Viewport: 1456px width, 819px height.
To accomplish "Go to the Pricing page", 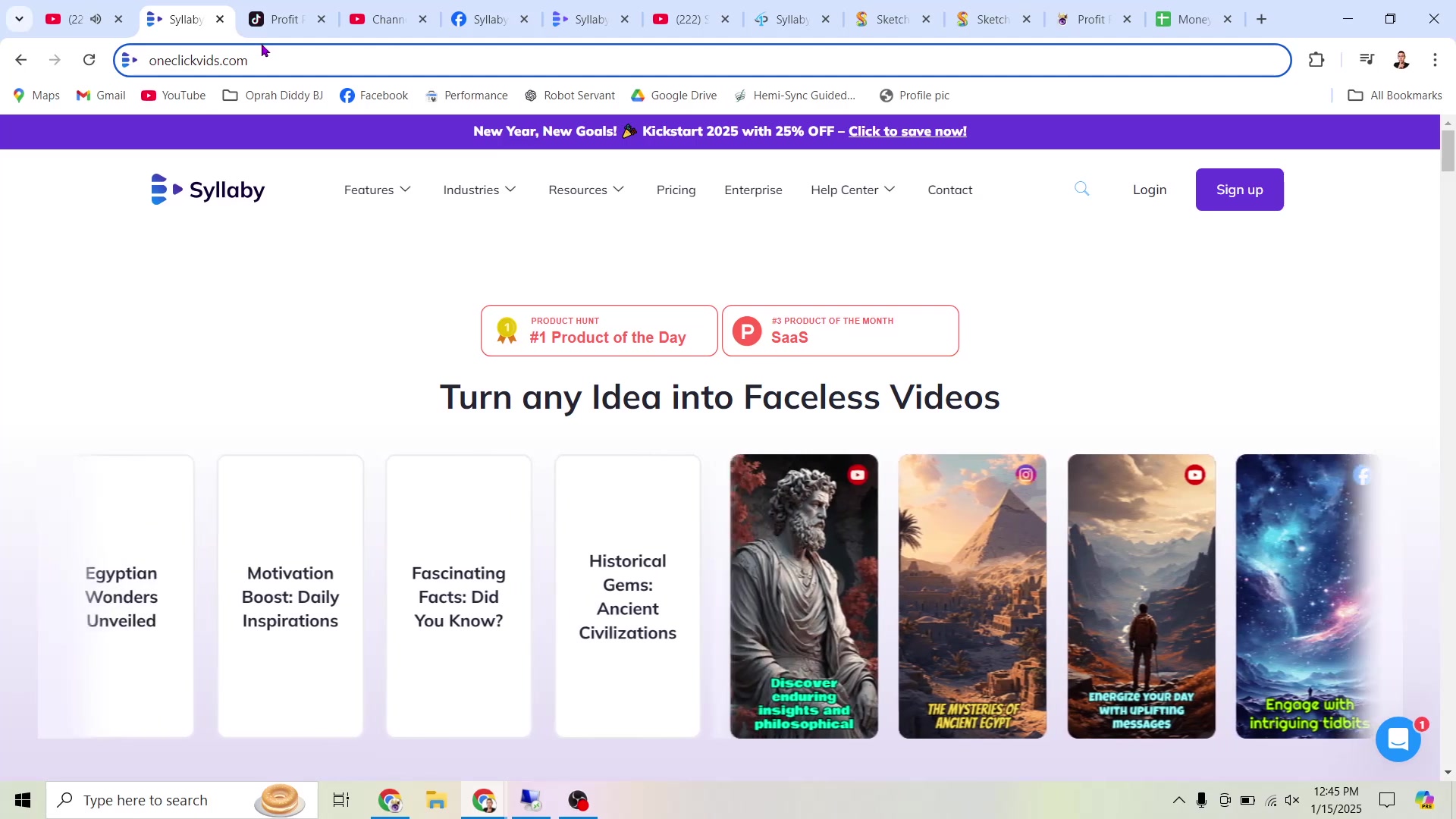I will 676,190.
